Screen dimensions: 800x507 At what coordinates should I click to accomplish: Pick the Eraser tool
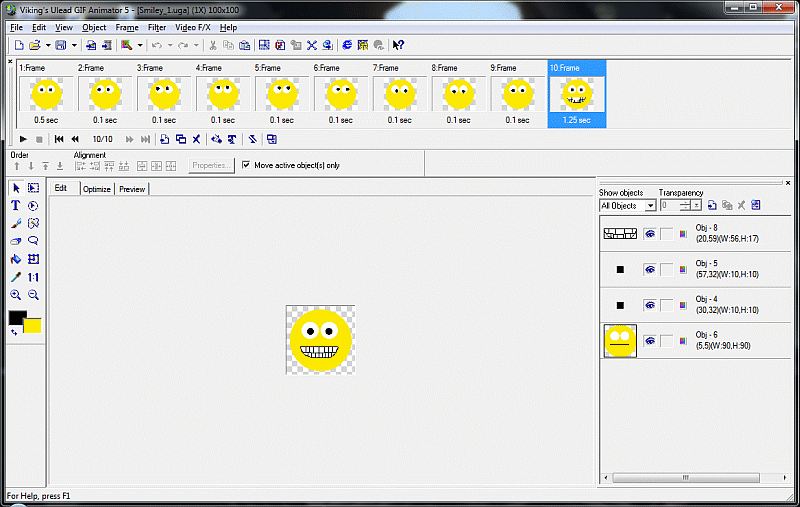[x=16, y=241]
